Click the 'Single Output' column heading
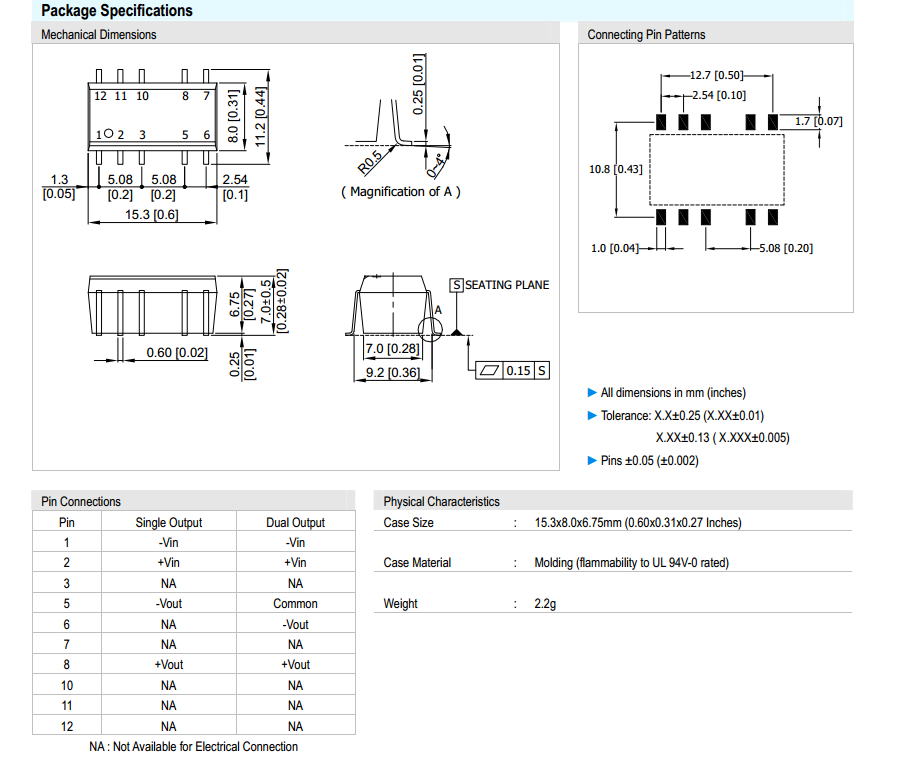 (168, 522)
